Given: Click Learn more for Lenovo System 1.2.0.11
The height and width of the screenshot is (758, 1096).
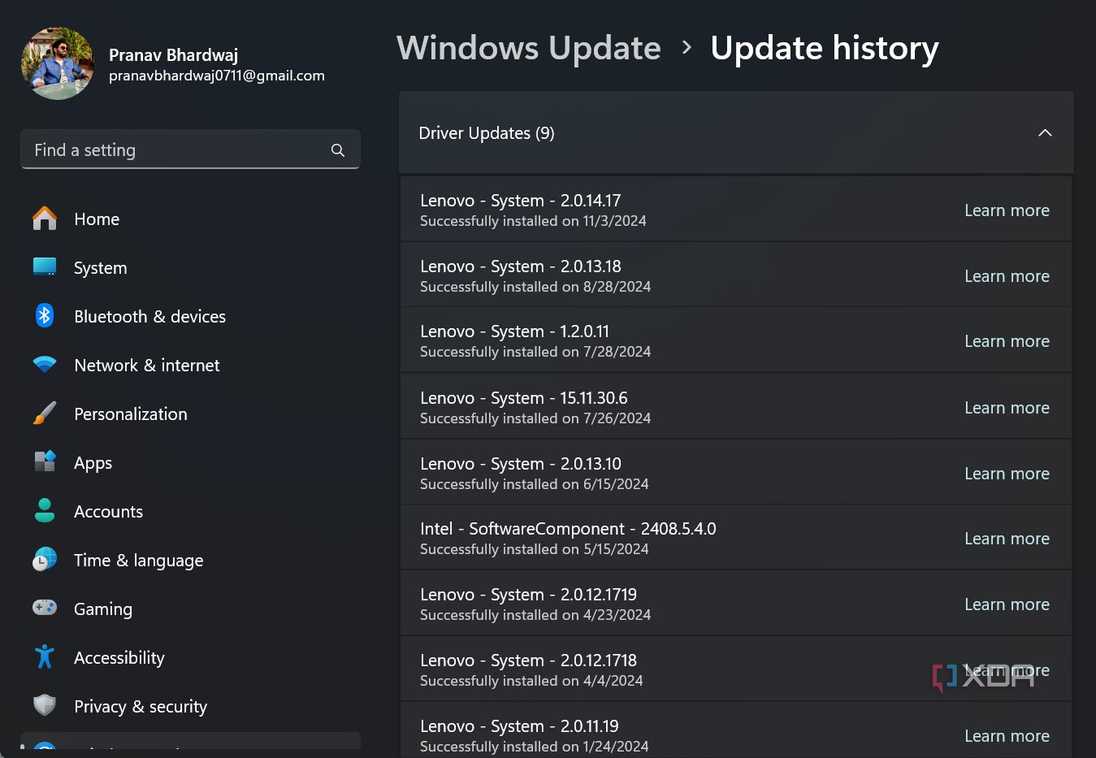Looking at the screenshot, I should tap(1007, 341).
